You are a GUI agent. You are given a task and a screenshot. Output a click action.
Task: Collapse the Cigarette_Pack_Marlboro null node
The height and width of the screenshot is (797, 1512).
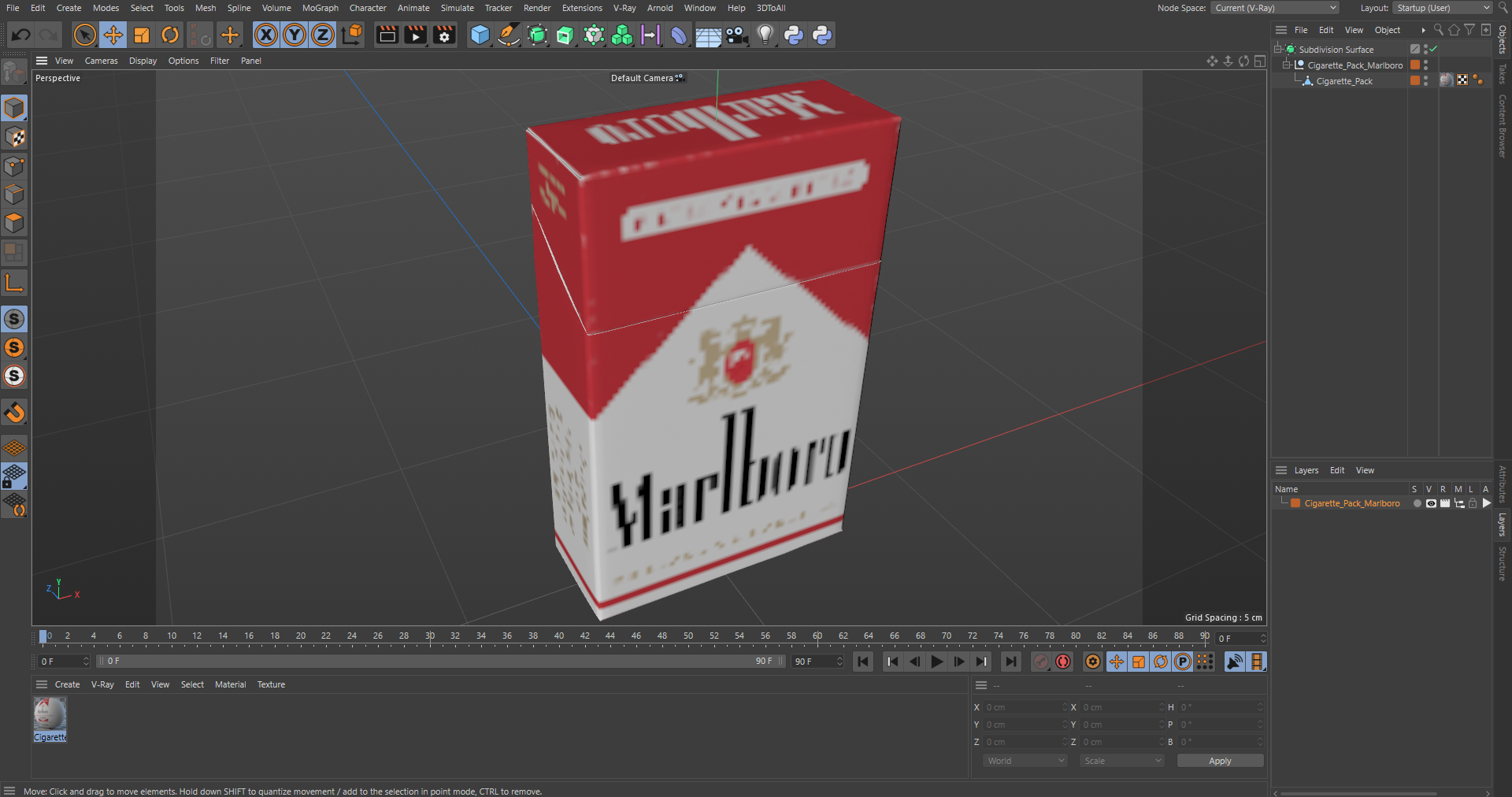[x=1286, y=65]
